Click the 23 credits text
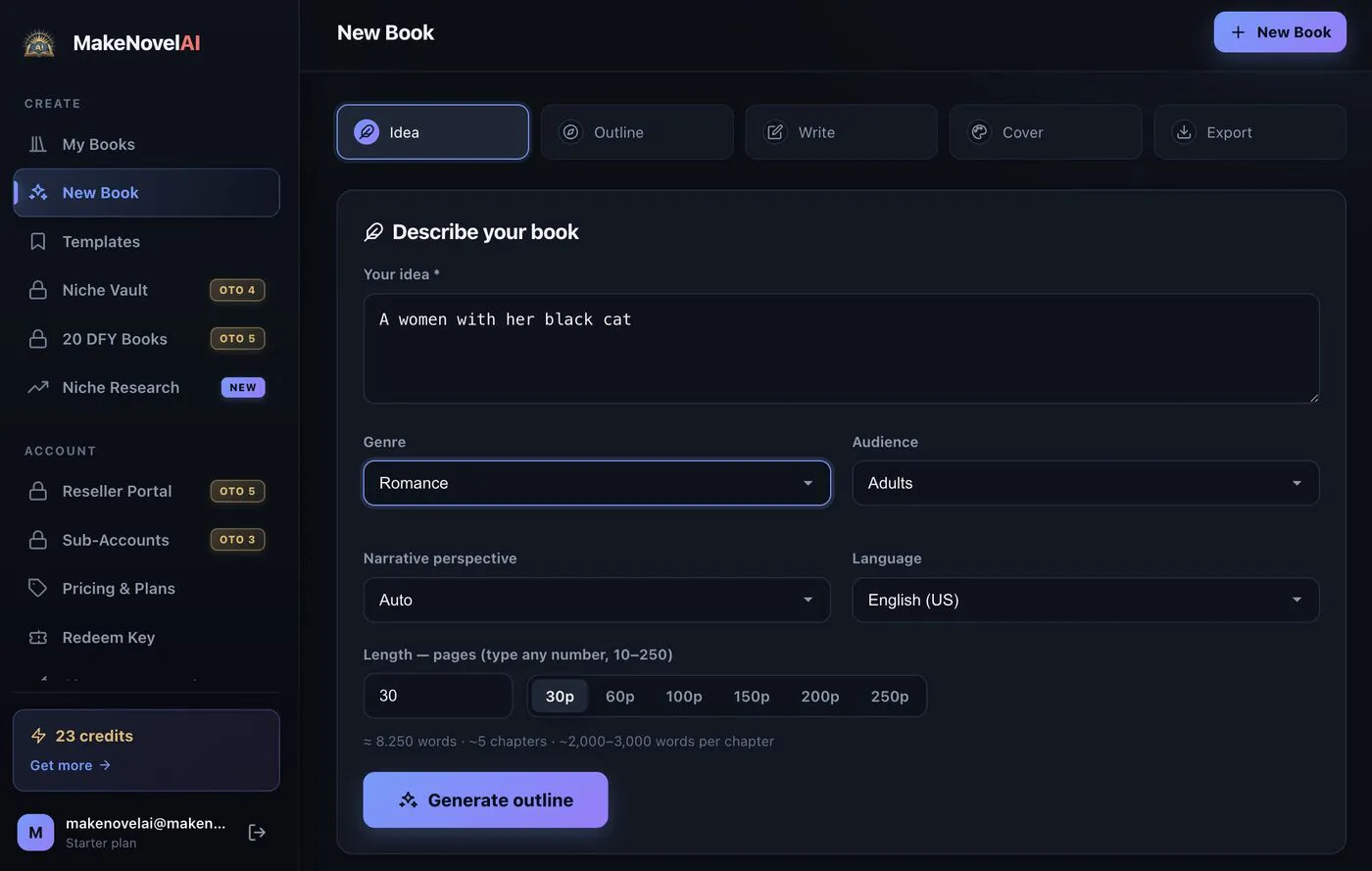The image size is (1372, 871). 94,736
